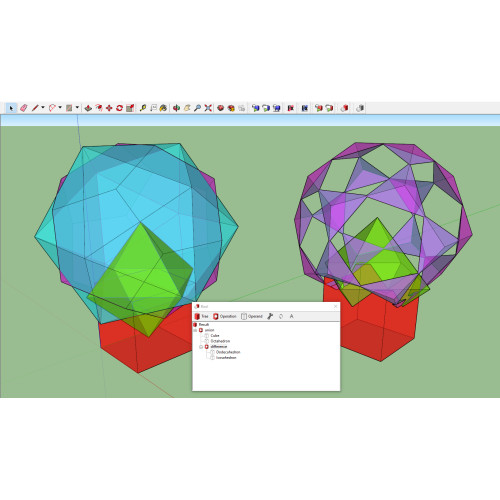Select the Result root node in tree
This screenshot has width=500, height=500.
[204, 325]
